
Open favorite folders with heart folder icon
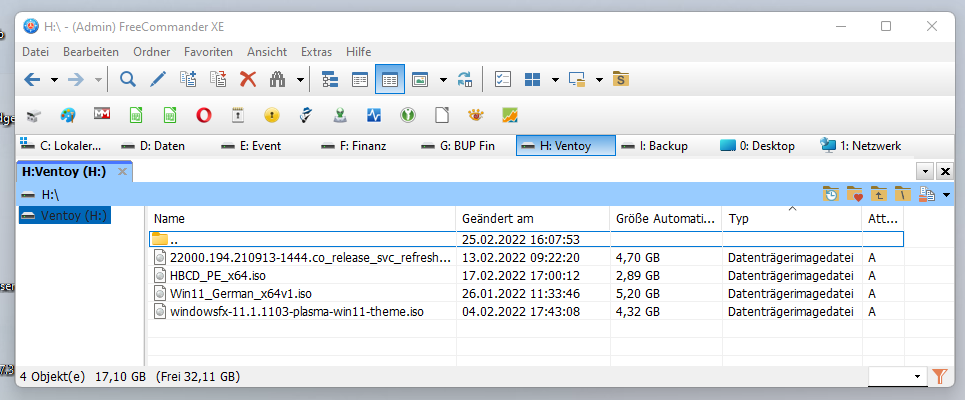pyautogui.click(x=855, y=194)
